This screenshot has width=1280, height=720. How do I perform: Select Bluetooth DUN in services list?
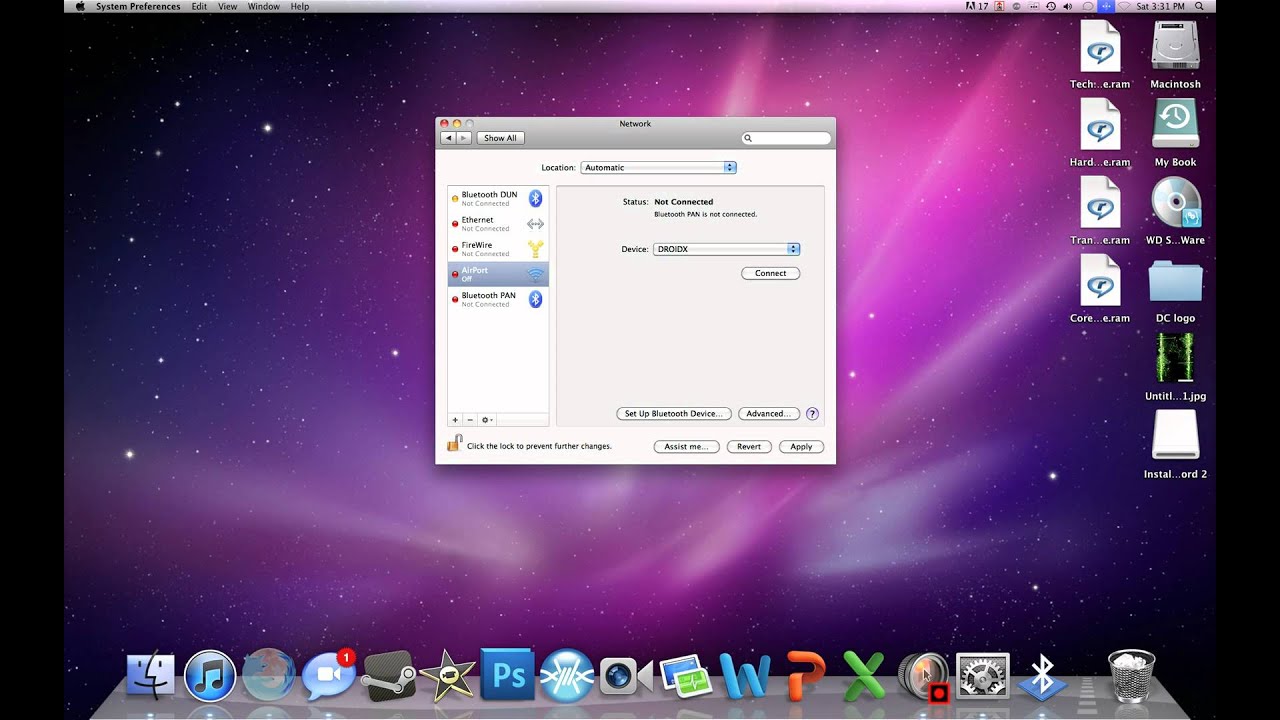[x=498, y=198]
